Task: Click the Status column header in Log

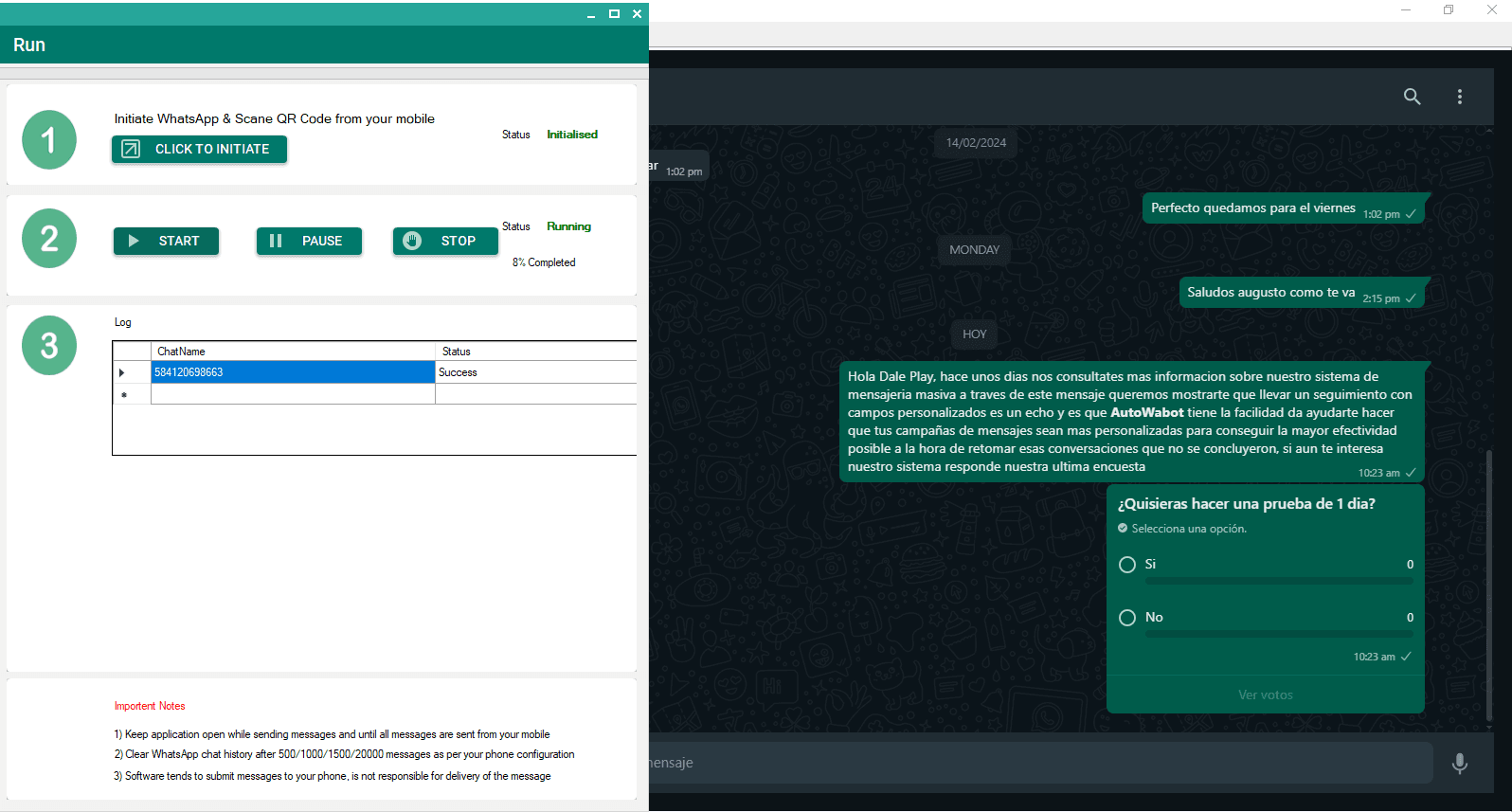Action: click(x=535, y=352)
